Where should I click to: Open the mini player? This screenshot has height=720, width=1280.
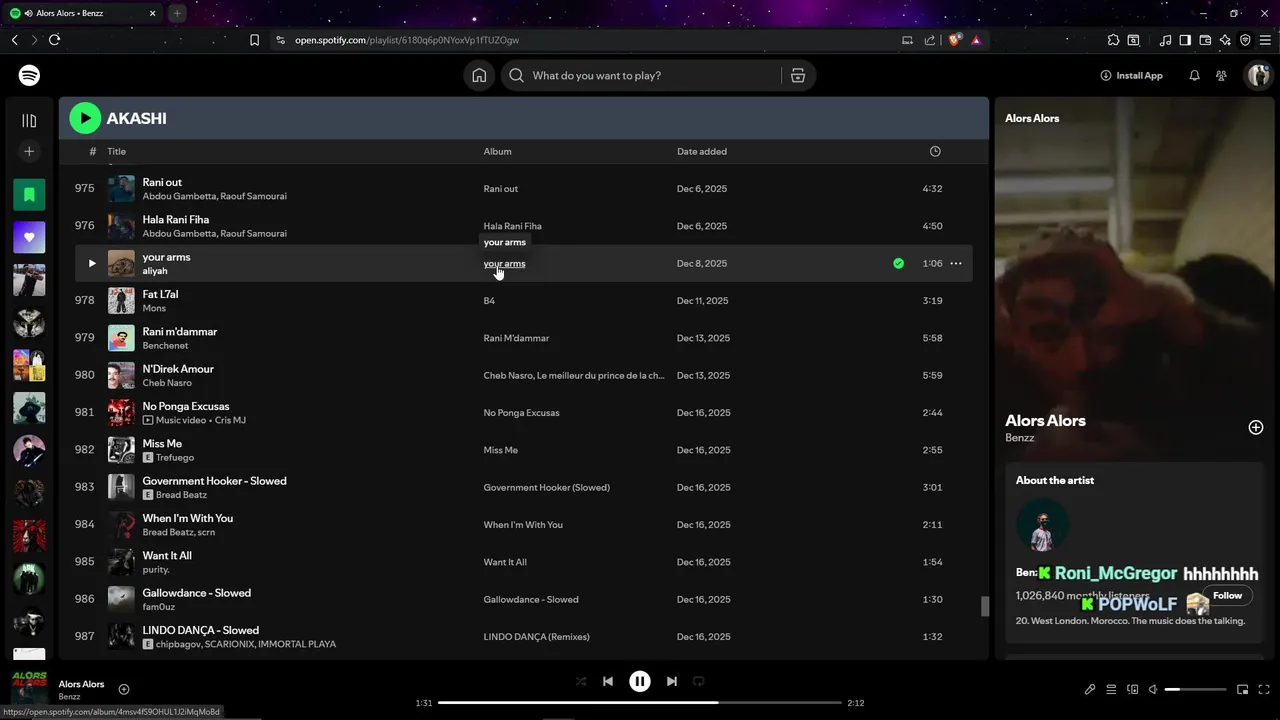(1242, 689)
